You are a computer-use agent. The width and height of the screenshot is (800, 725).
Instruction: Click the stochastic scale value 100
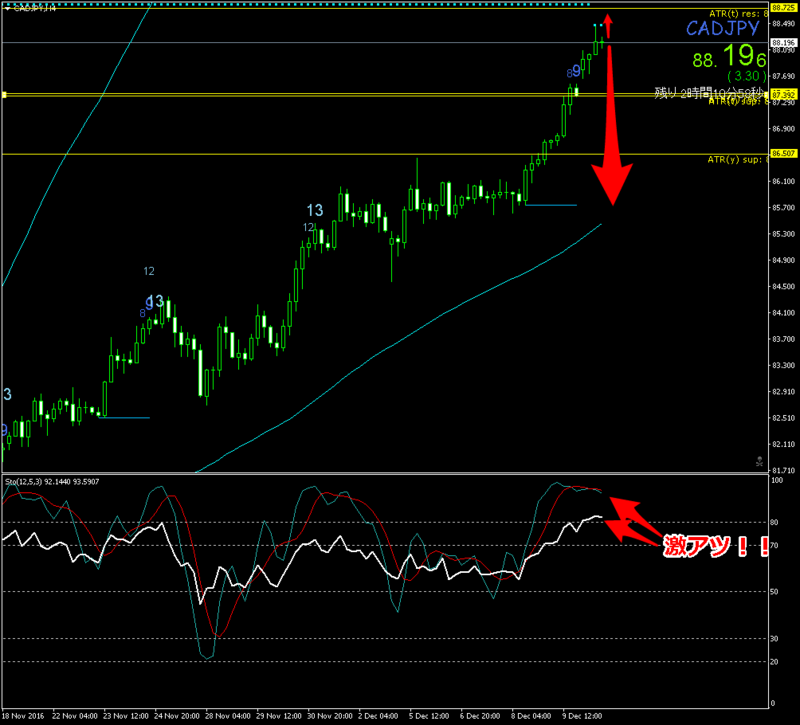[x=777, y=480]
